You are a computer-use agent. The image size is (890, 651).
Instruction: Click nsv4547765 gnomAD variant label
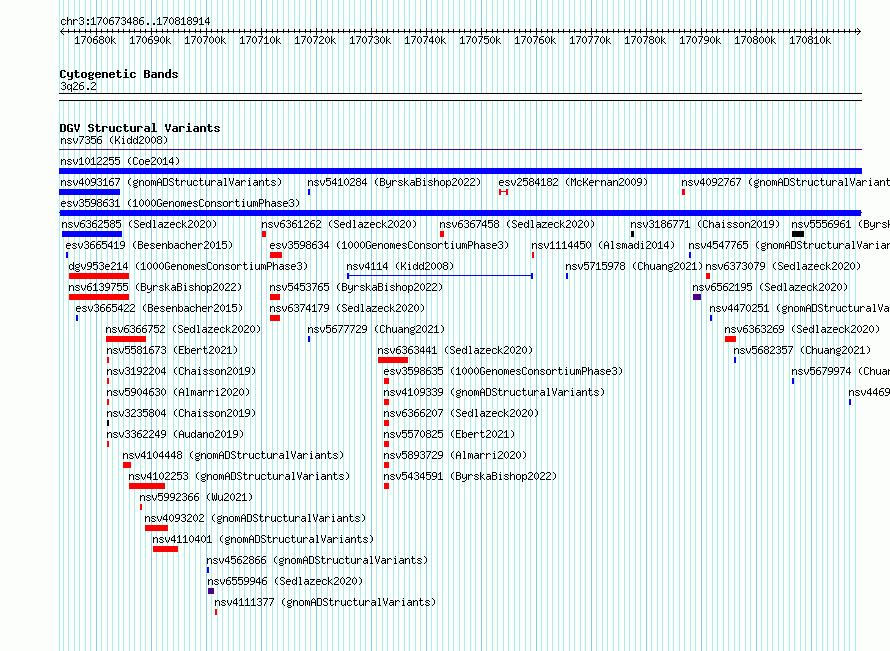[x=789, y=245]
